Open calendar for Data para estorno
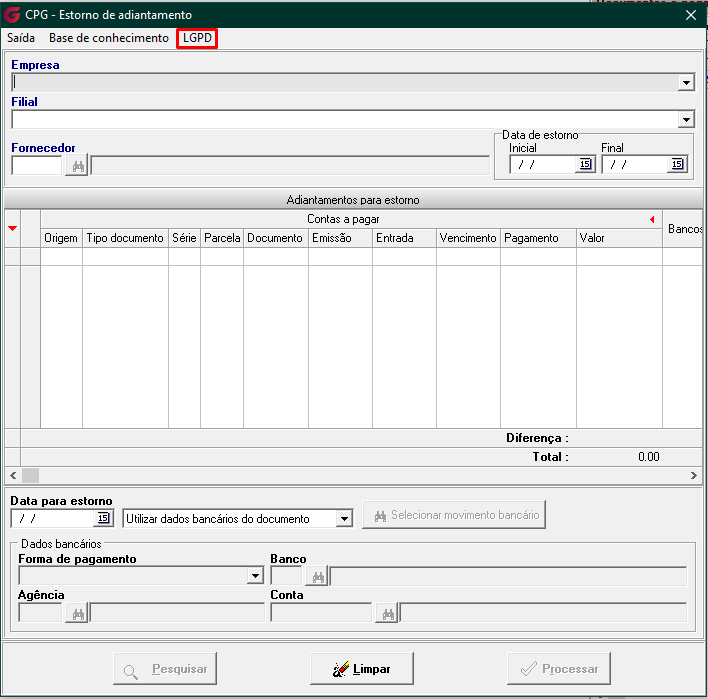 [103, 518]
